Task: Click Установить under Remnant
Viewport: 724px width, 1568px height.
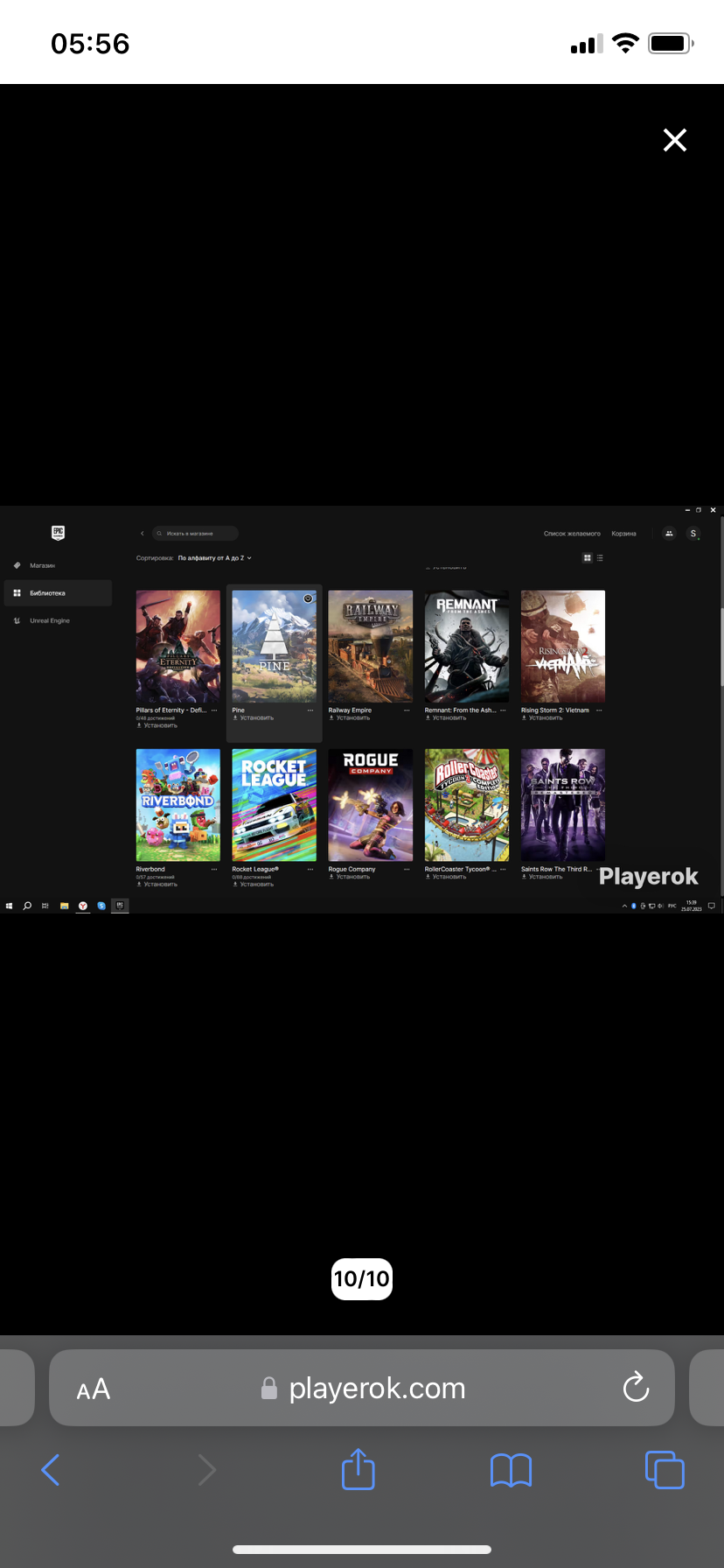Action: tap(446, 717)
